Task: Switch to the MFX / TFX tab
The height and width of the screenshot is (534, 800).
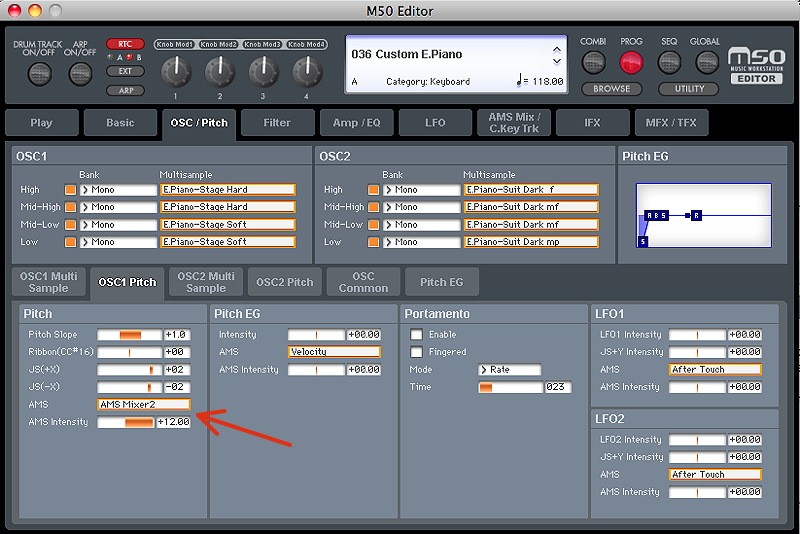Action: click(671, 122)
